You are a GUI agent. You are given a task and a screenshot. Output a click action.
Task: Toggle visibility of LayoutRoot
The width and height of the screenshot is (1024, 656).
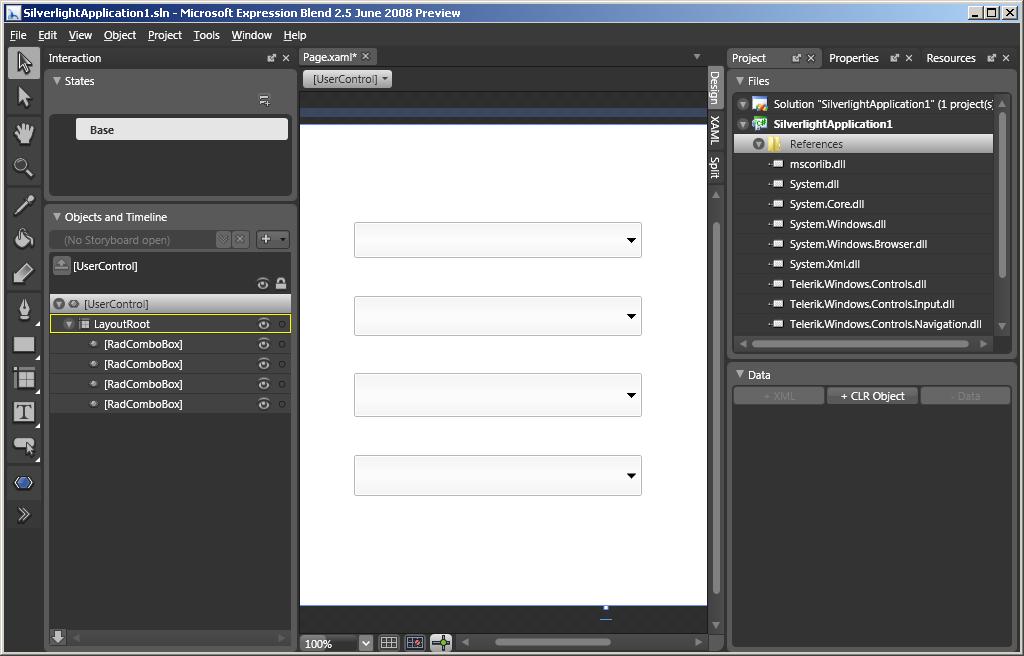pyautogui.click(x=264, y=324)
